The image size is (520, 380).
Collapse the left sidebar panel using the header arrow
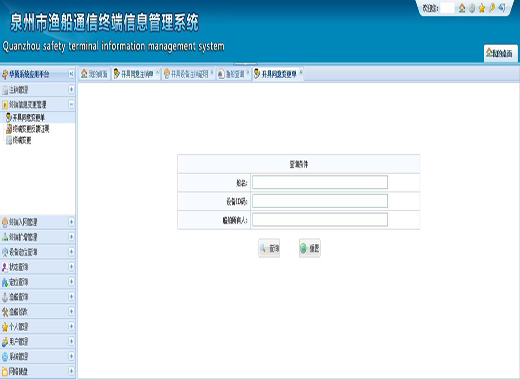coord(71,74)
